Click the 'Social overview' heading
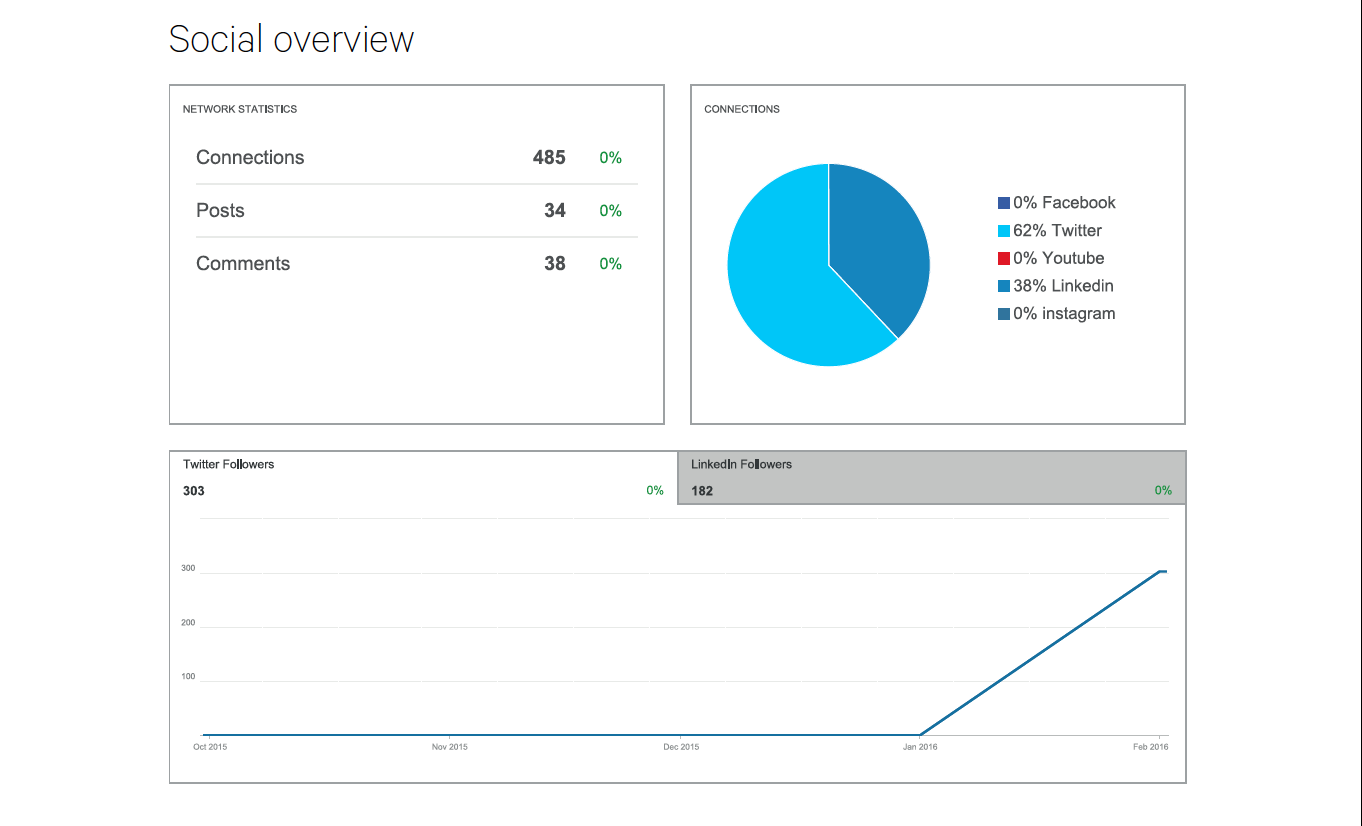Image resolution: width=1362 pixels, height=826 pixels. tap(291, 39)
